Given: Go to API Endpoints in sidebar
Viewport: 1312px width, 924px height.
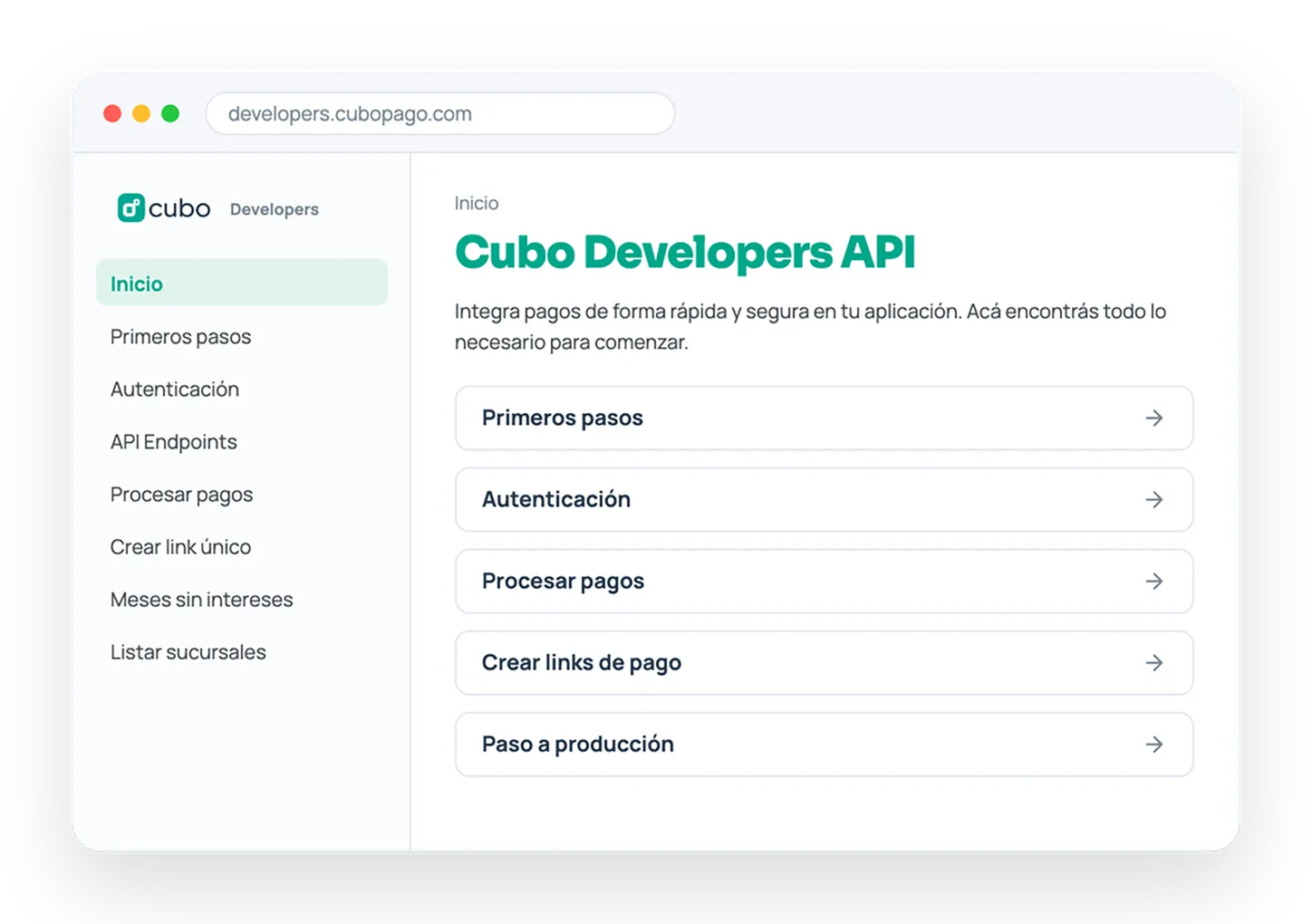Looking at the screenshot, I should (173, 442).
